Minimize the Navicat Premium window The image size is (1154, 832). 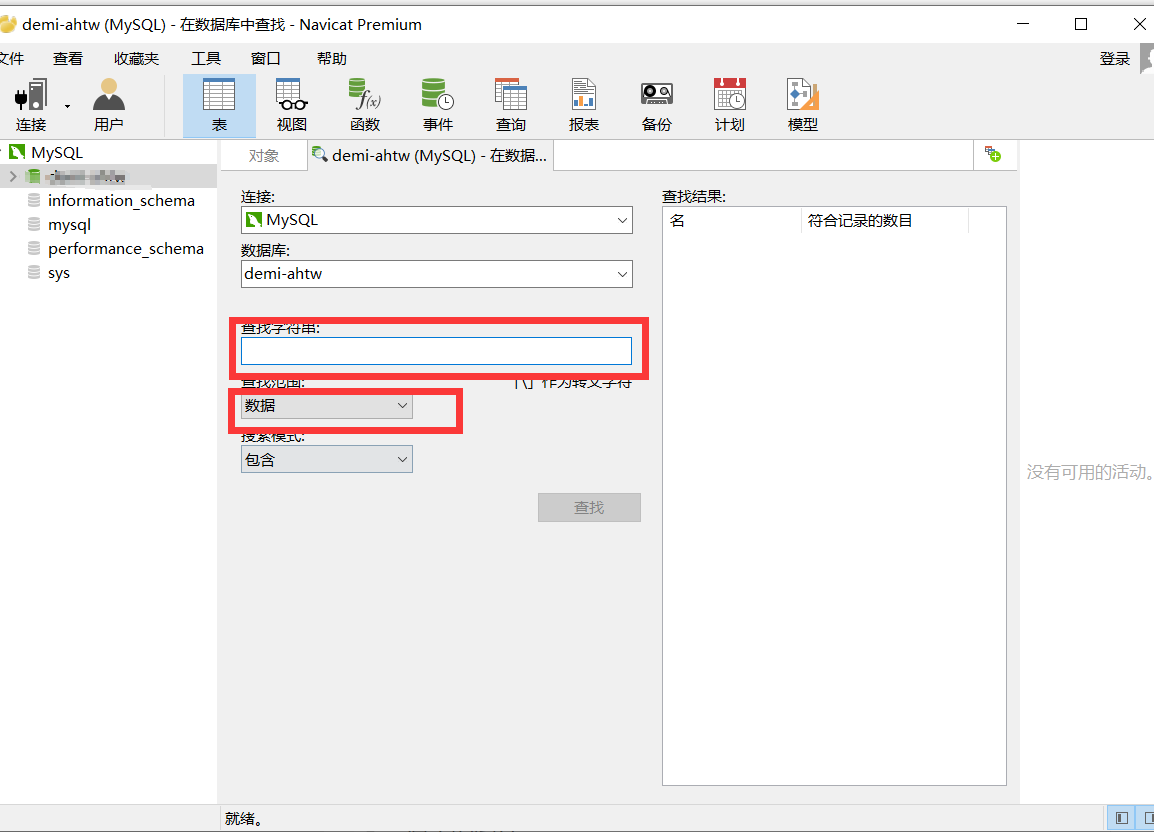coord(1023,24)
